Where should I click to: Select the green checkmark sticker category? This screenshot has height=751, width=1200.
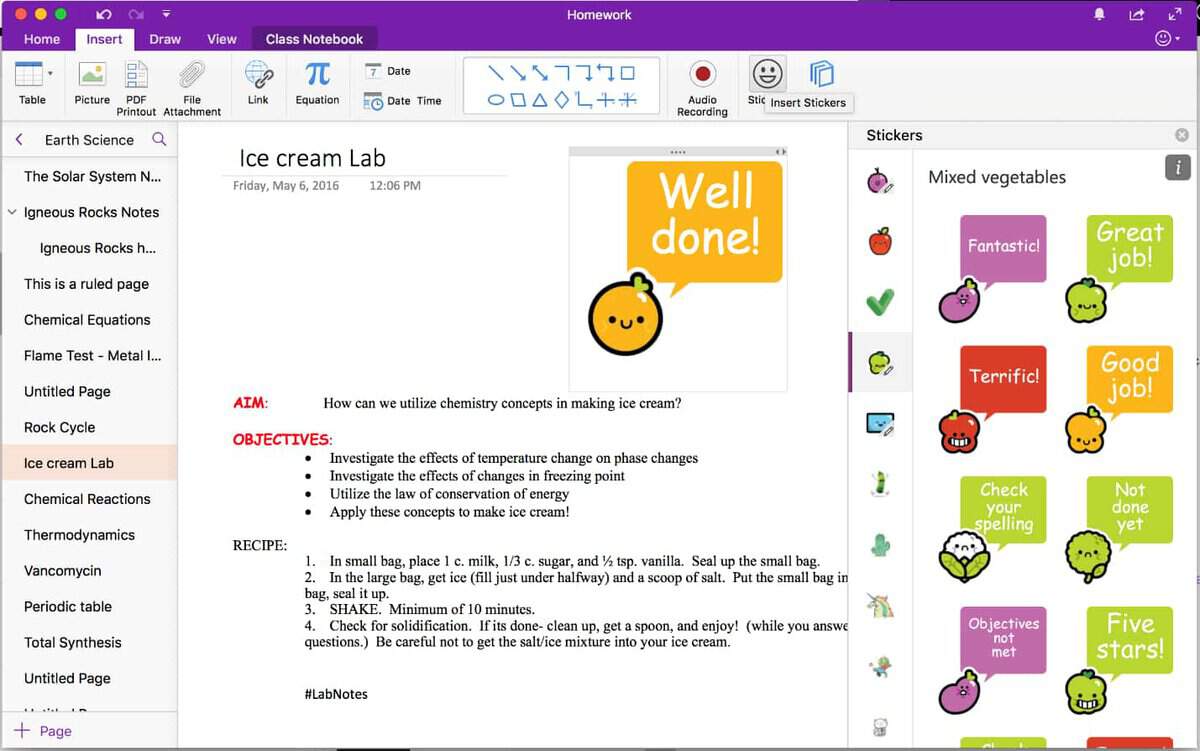tap(879, 301)
